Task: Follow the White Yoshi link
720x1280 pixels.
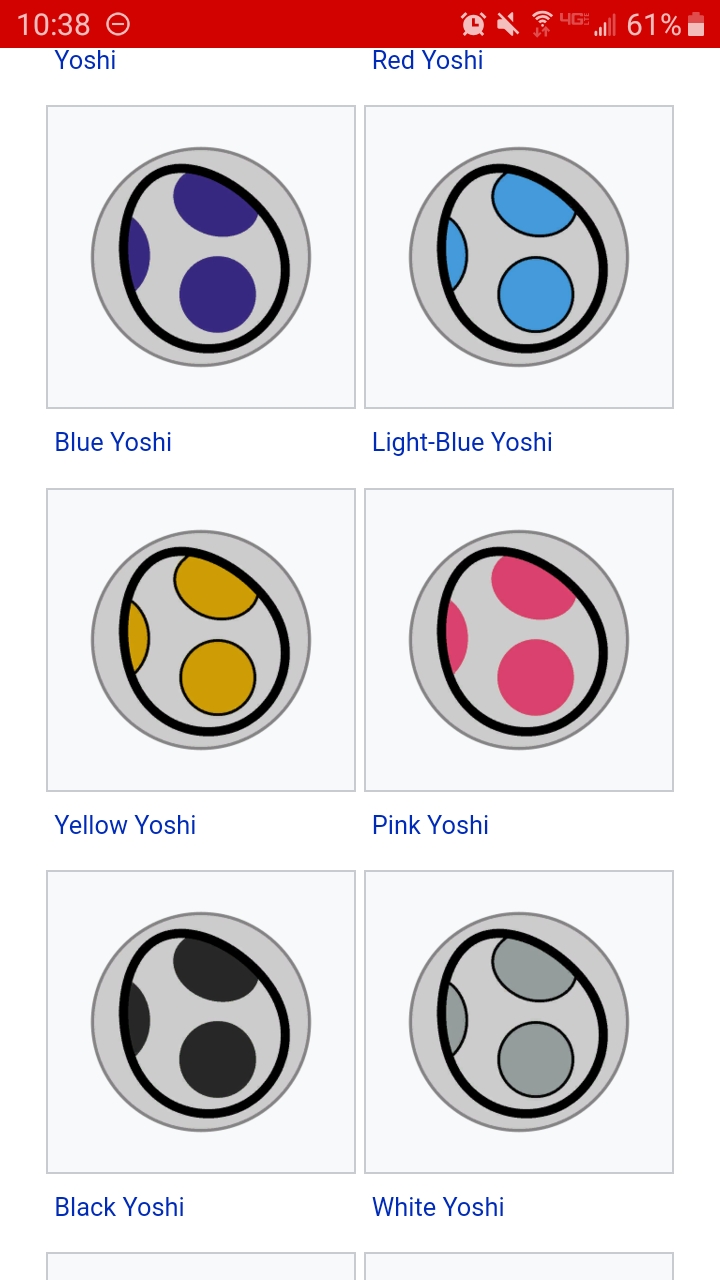Action: click(438, 1207)
